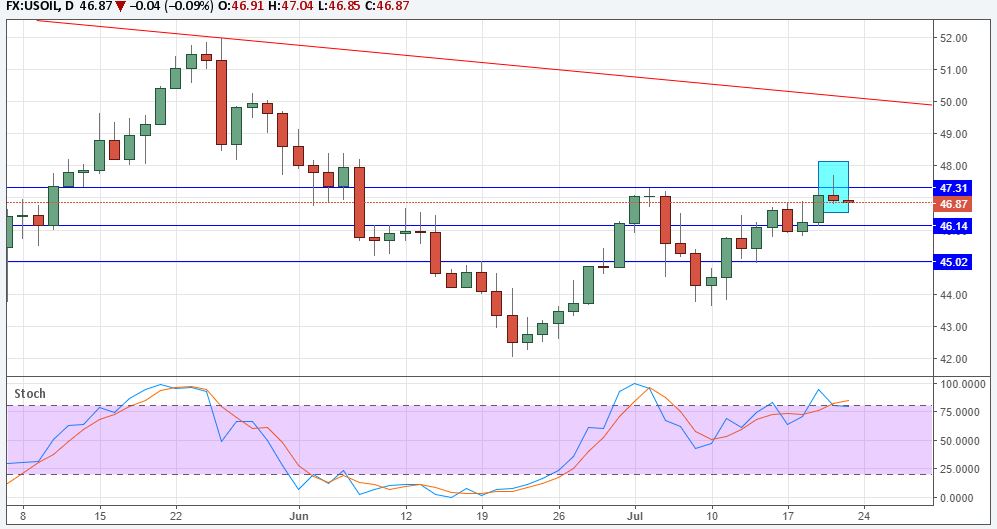Click the 24 date label on time axis
This screenshot has width=997, height=529.
coord(863,516)
